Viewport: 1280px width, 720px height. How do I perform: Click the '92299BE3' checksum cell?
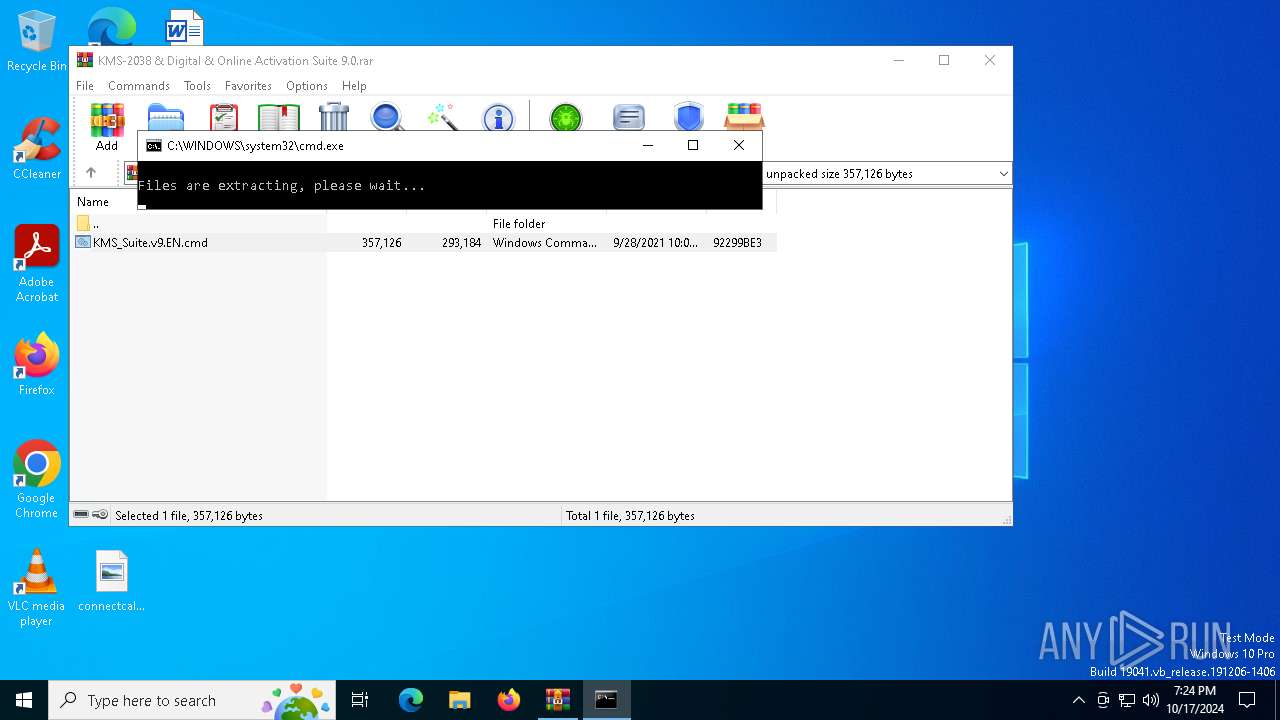[x=737, y=243]
